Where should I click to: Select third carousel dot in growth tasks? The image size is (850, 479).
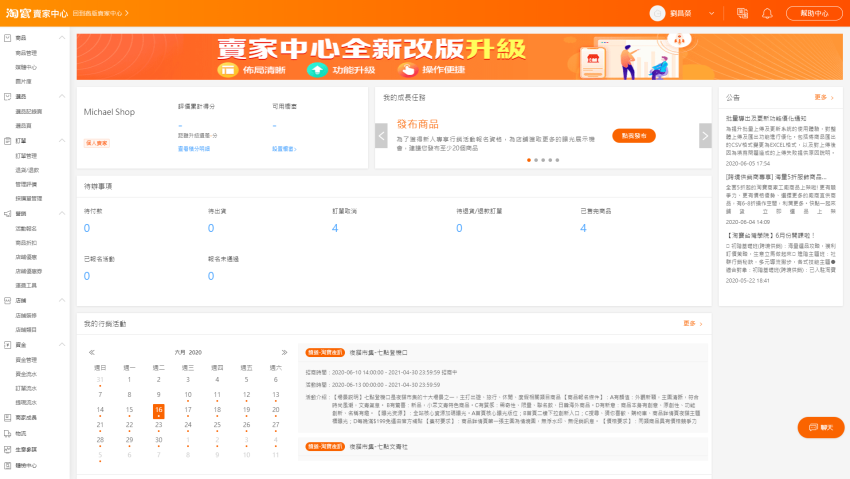pos(543,160)
